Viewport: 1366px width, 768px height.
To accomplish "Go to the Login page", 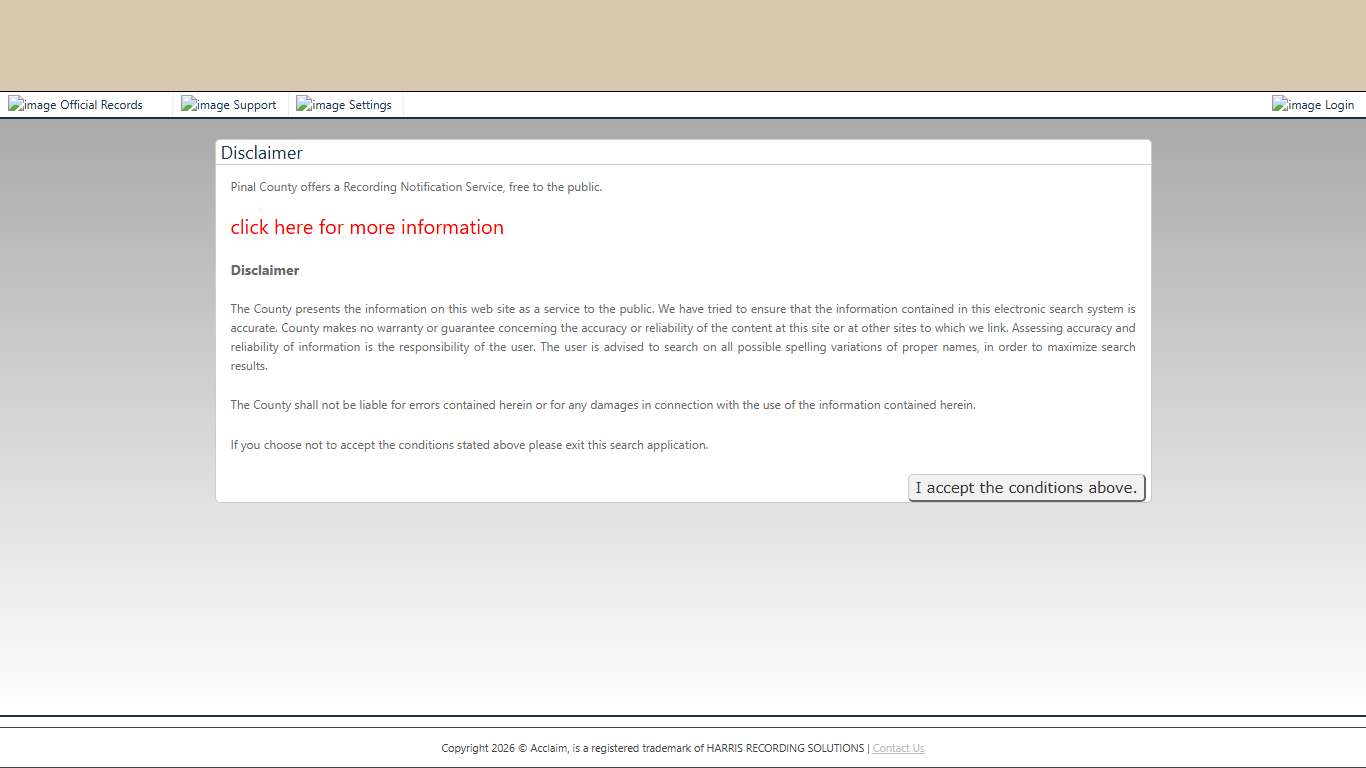I will click(1339, 105).
